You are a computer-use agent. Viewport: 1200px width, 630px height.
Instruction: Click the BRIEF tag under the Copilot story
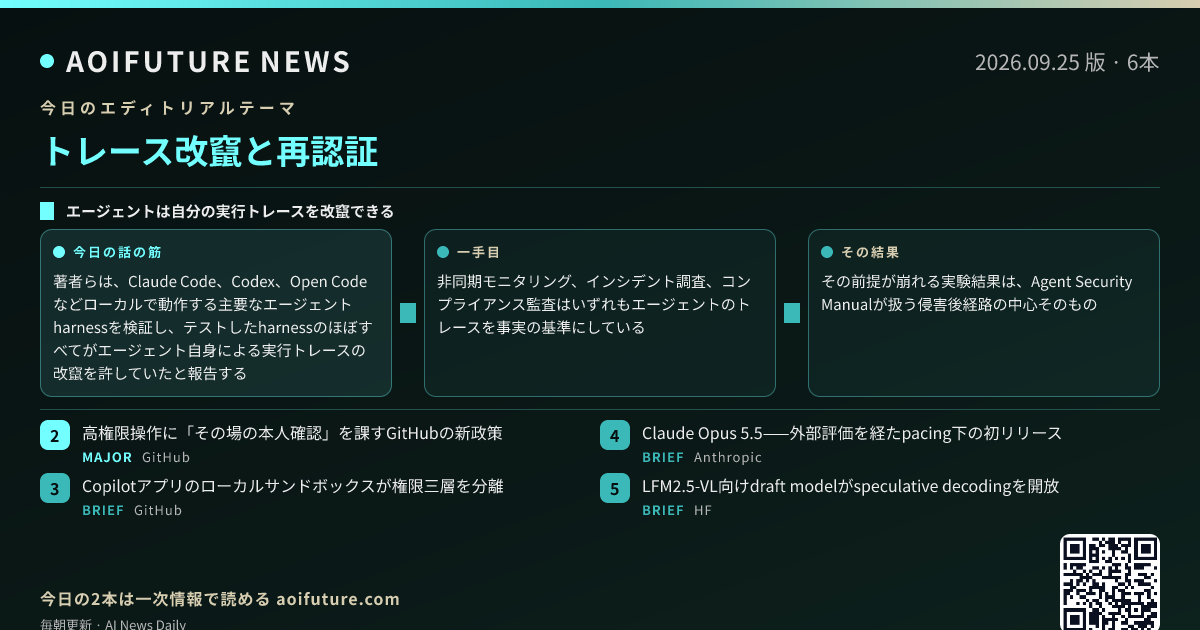tap(103, 510)
